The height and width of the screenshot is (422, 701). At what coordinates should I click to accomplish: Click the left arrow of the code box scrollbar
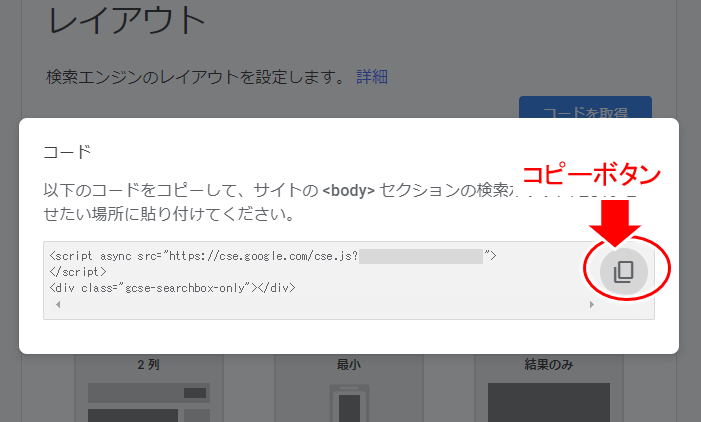coord(58,304)
